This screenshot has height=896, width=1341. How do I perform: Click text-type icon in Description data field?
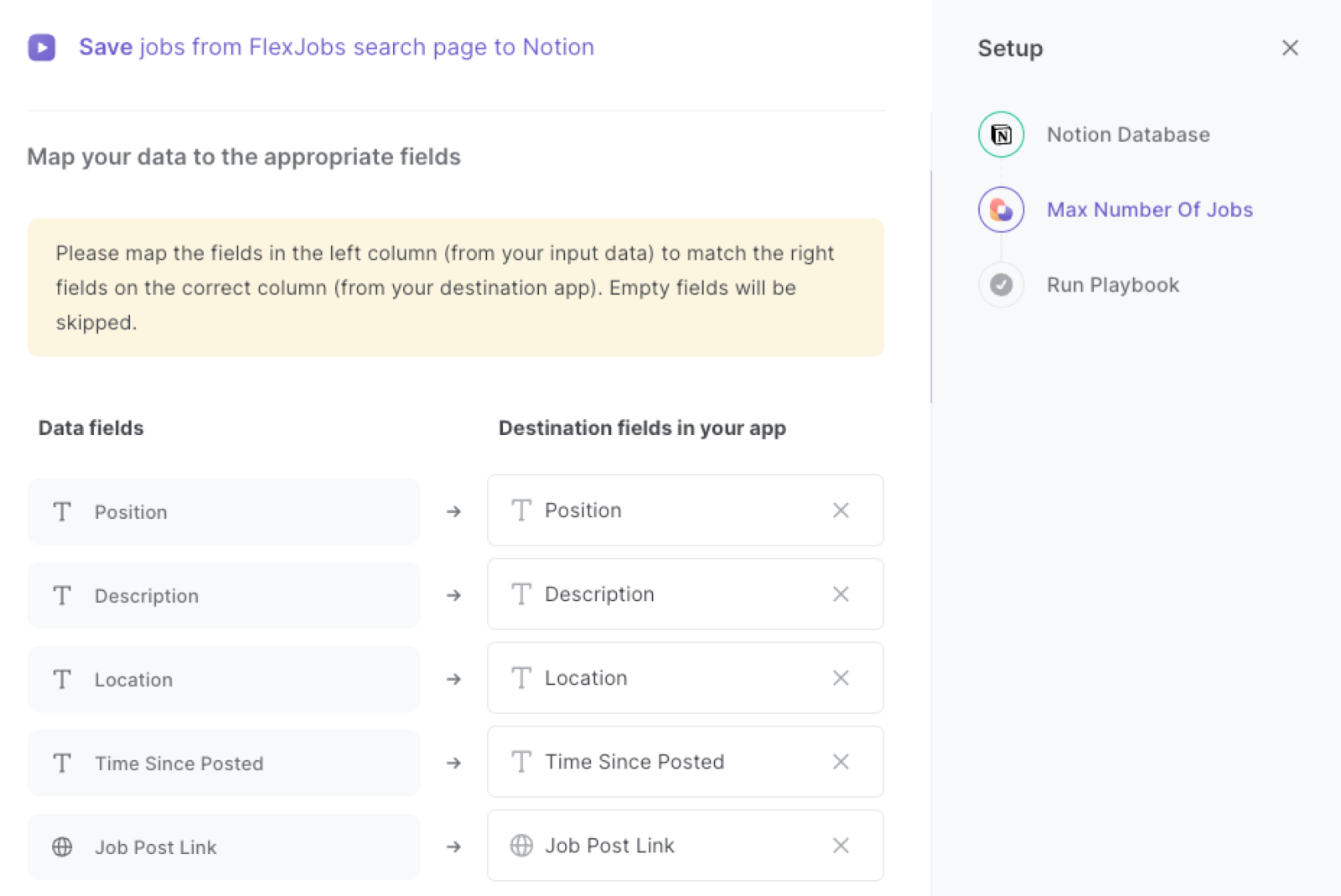pos(62,595)
